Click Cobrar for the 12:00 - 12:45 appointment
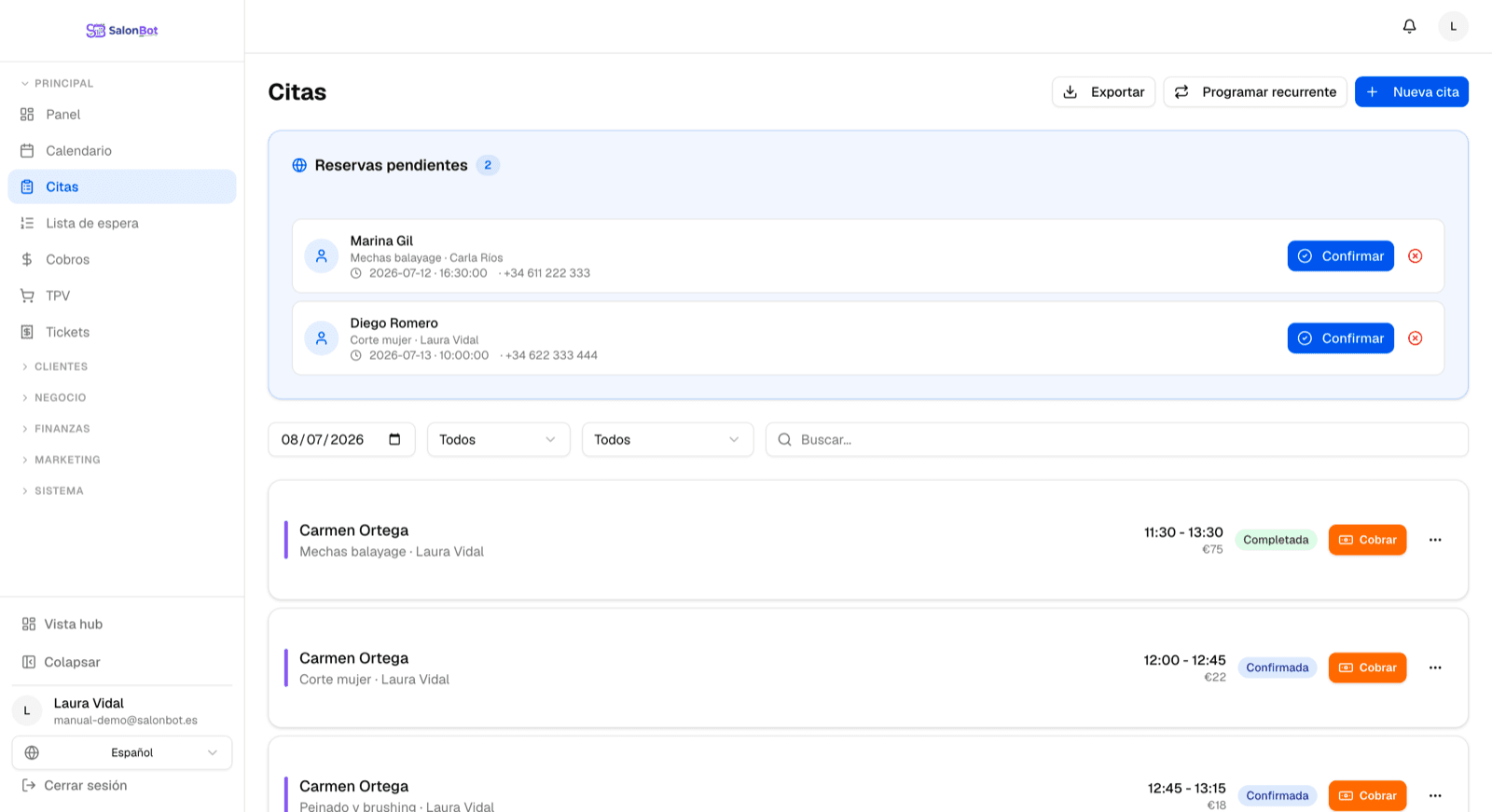 pyautogui.click(x=1367, y=667)
